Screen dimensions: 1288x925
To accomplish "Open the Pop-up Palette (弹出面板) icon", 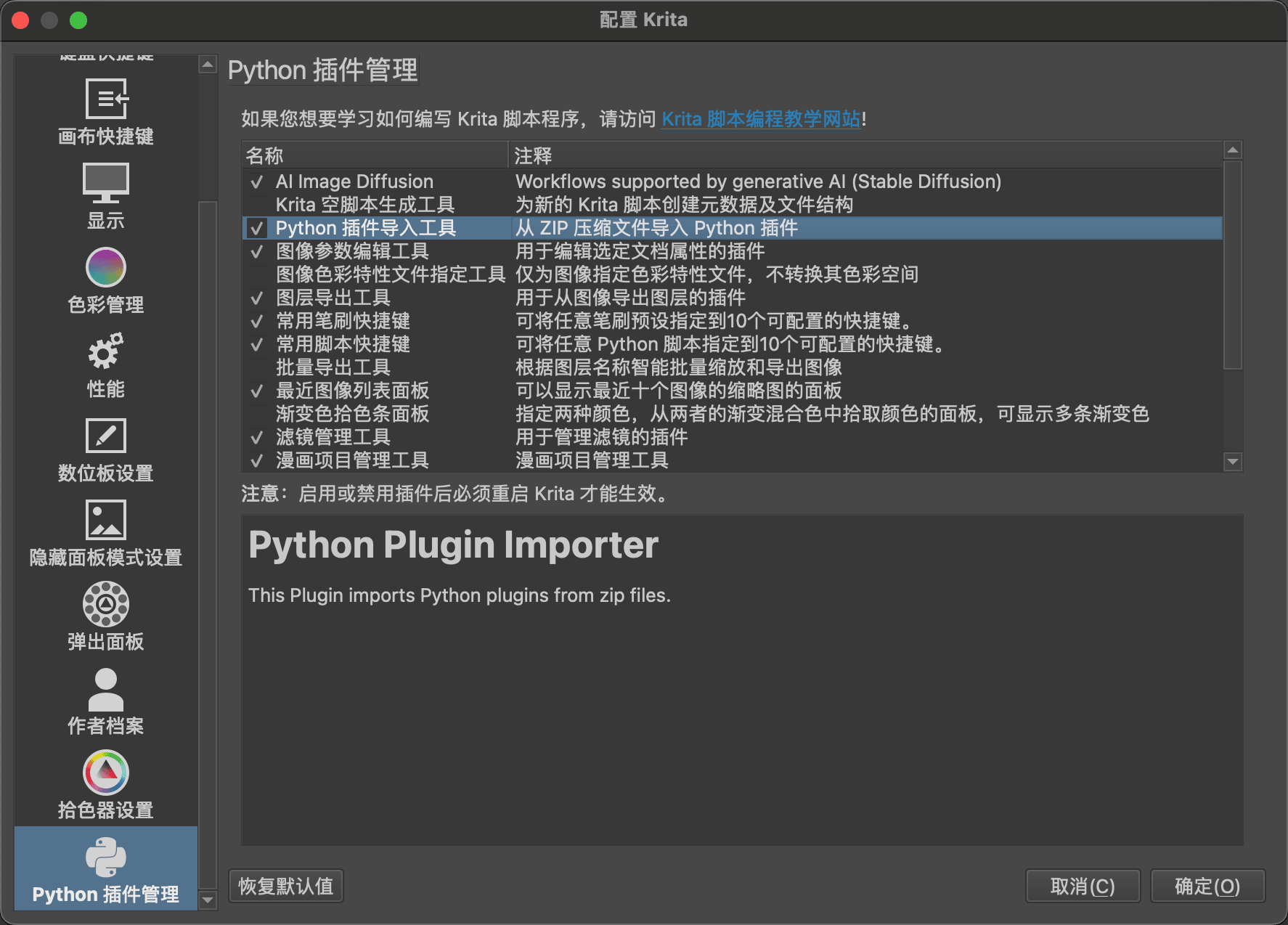I will pyautogui.click(x=106, y=605).
